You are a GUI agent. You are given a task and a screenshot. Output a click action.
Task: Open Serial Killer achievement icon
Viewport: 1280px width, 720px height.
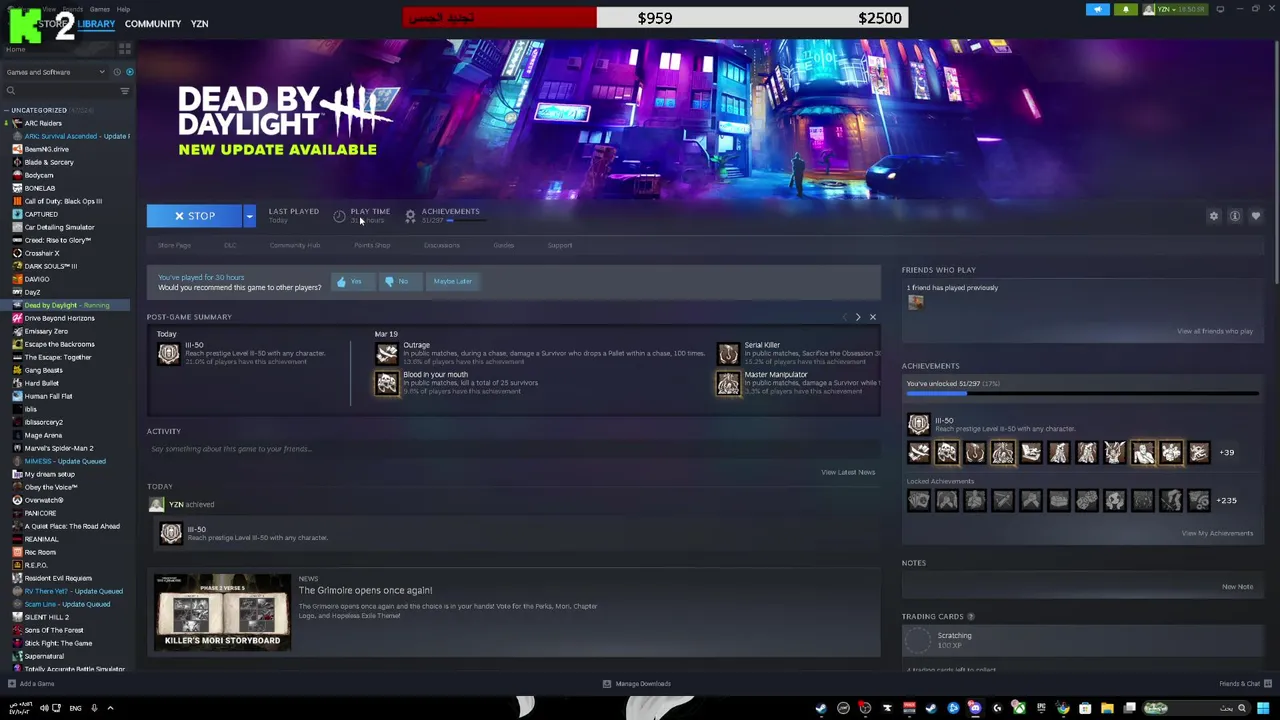pyautogui.click(x=728, y=354)
